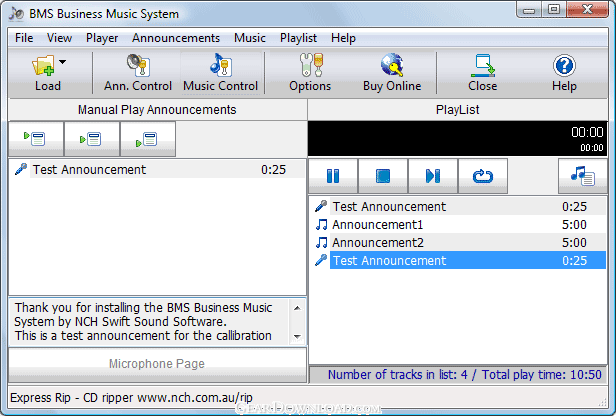Open the Help menu
The height and width of the screenshot is (416, 616).
pos(343,38)
